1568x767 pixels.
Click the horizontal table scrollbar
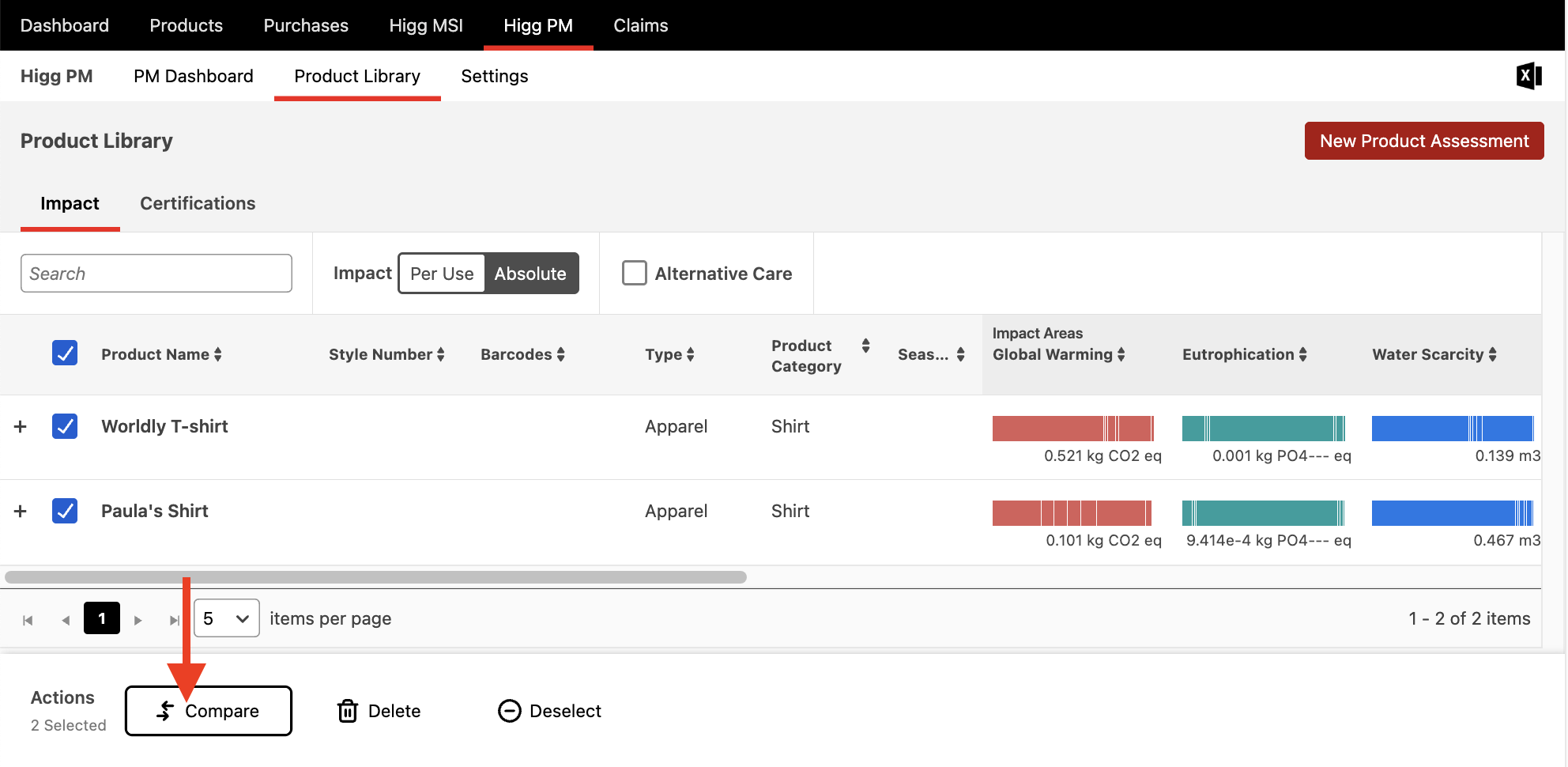point(375,577)
